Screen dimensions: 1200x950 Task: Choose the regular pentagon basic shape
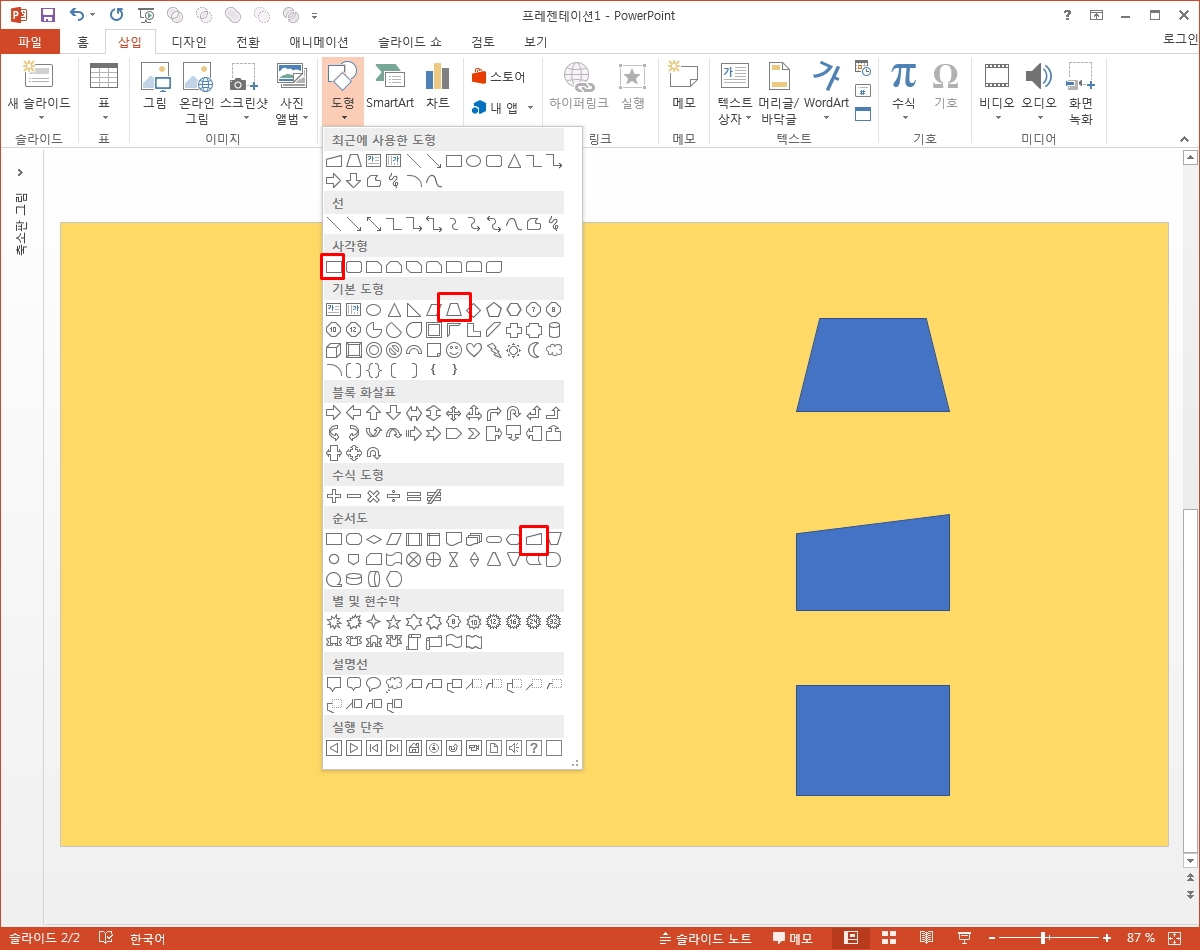click(494, 310)
